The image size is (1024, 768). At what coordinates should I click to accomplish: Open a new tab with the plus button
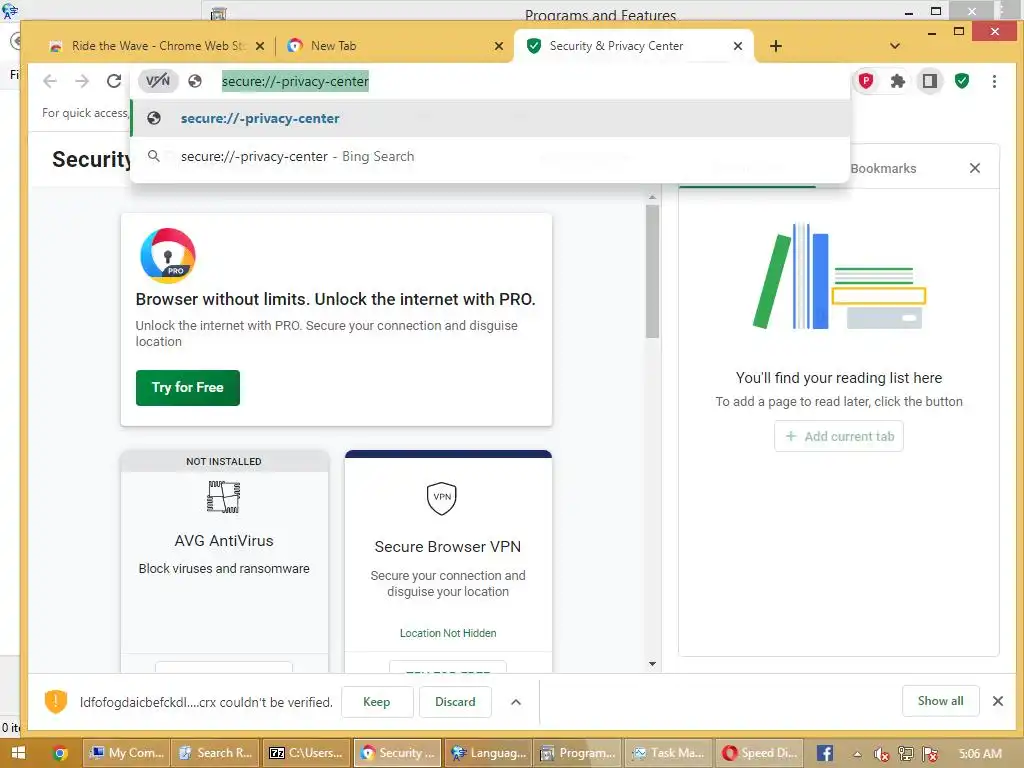pyautogui.click(x=775, y=46)
